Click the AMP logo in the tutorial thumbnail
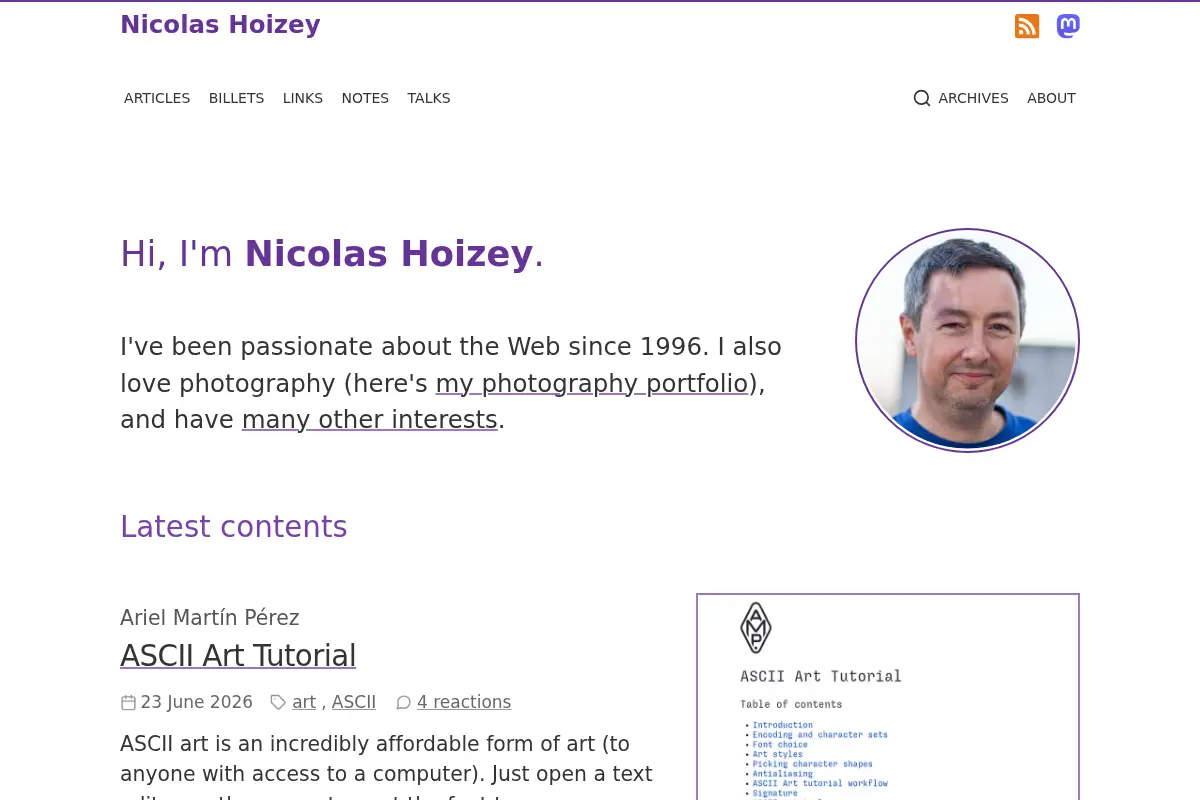 [756, 627]
